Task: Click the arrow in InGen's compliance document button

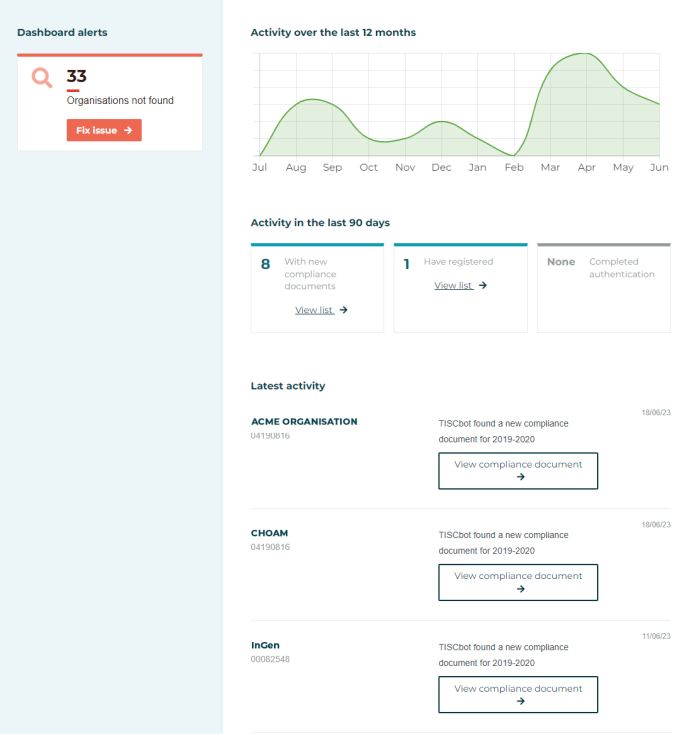Action: (x=519, y=701)
